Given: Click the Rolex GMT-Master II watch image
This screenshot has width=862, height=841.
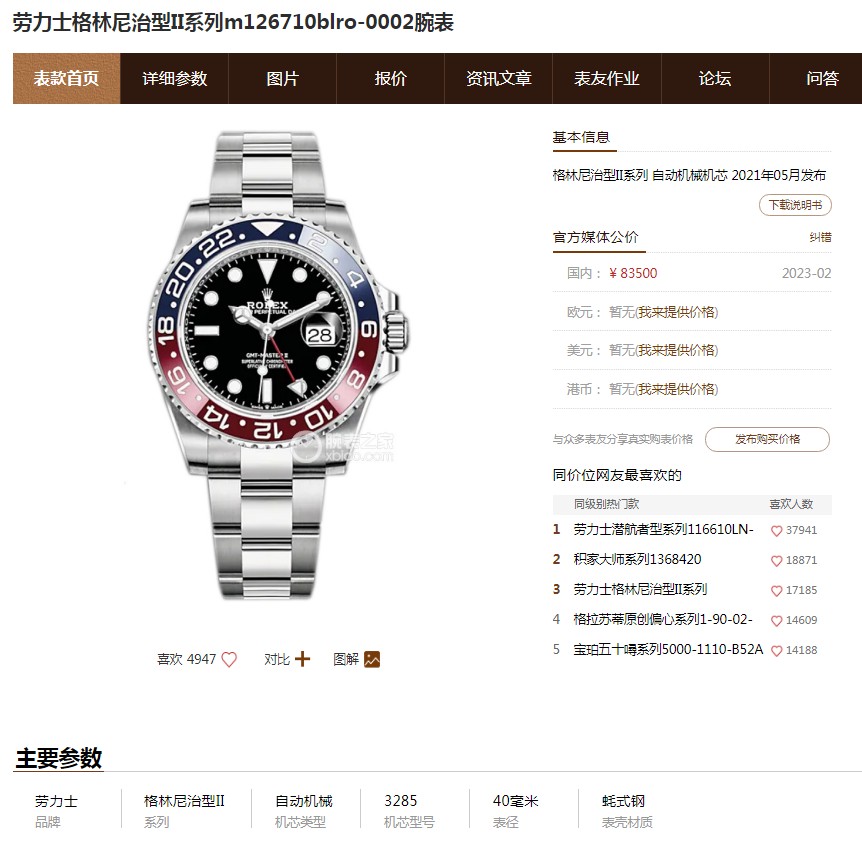Looking at the screenshot, I should tap(279, 366).
